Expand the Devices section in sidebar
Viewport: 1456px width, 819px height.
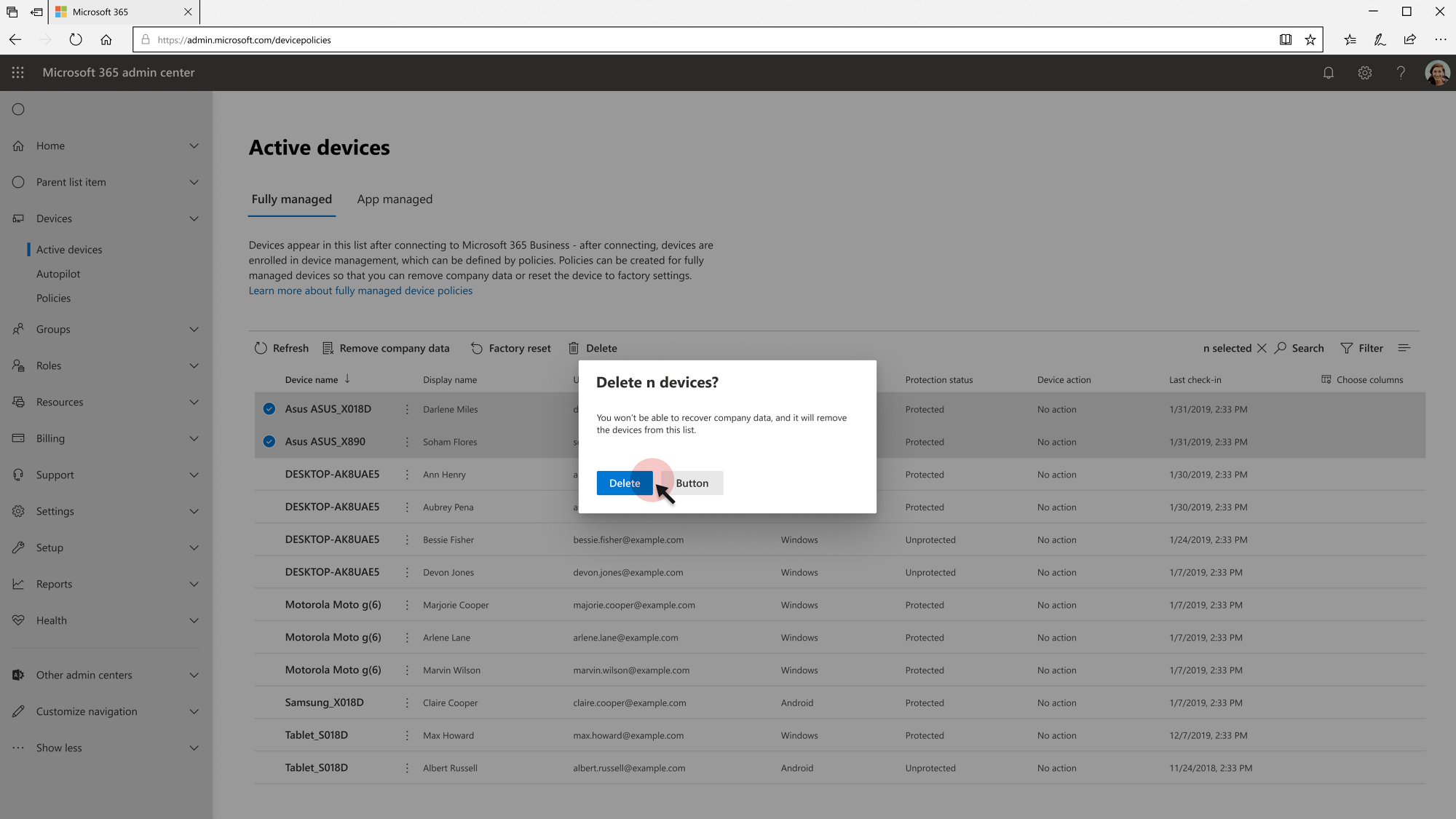point(194,218)
